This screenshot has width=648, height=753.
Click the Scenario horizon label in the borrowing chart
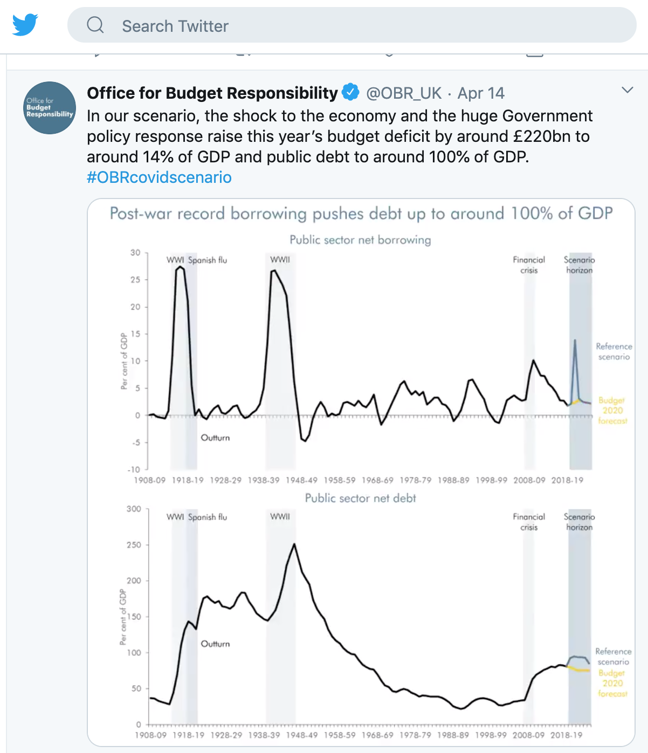point(580,265)
